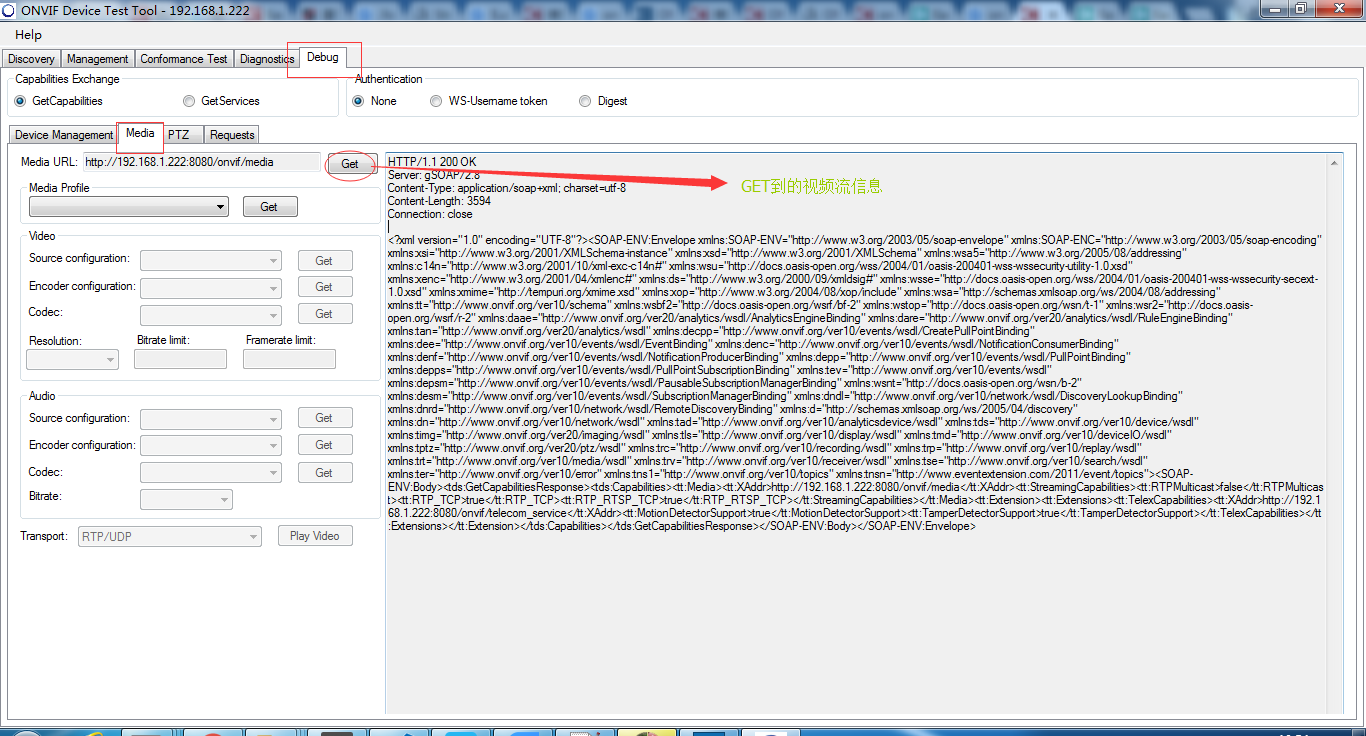Click the 'Content-Type: application/soap+xml' line
1366x736 pixels.
pos(507,188)
